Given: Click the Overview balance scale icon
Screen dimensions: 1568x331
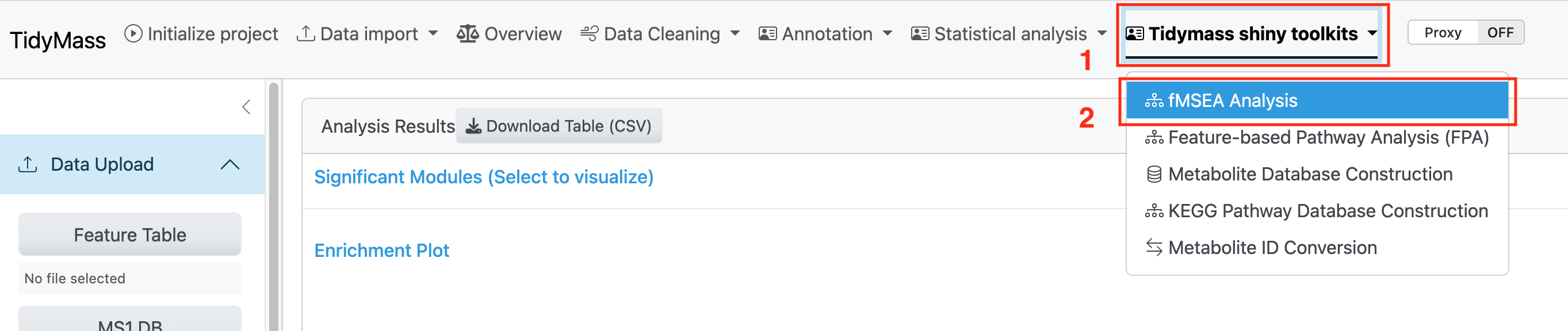Looking at the screenshot, I should click(467, 33).
